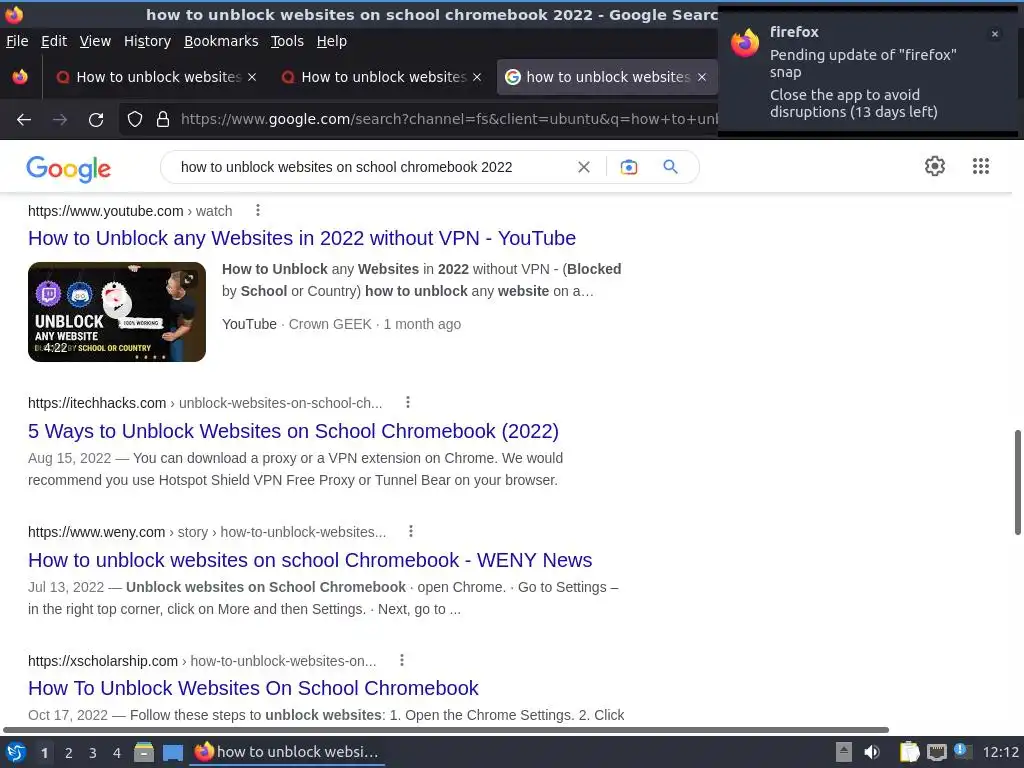Viewport: 1024px width, 768px height.
Task: Open the Tools menu
Action: coord(287,41)
